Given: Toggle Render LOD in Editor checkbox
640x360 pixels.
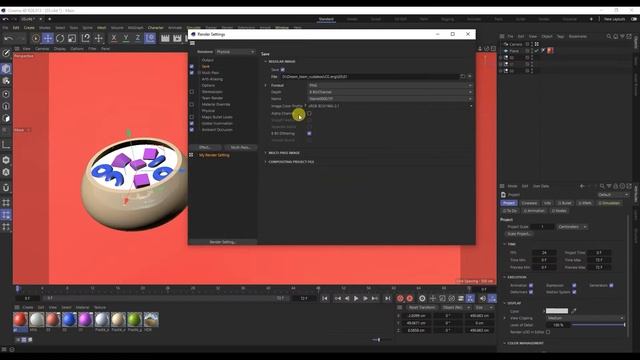Looking at the screenshot, I should pos(548,332).
